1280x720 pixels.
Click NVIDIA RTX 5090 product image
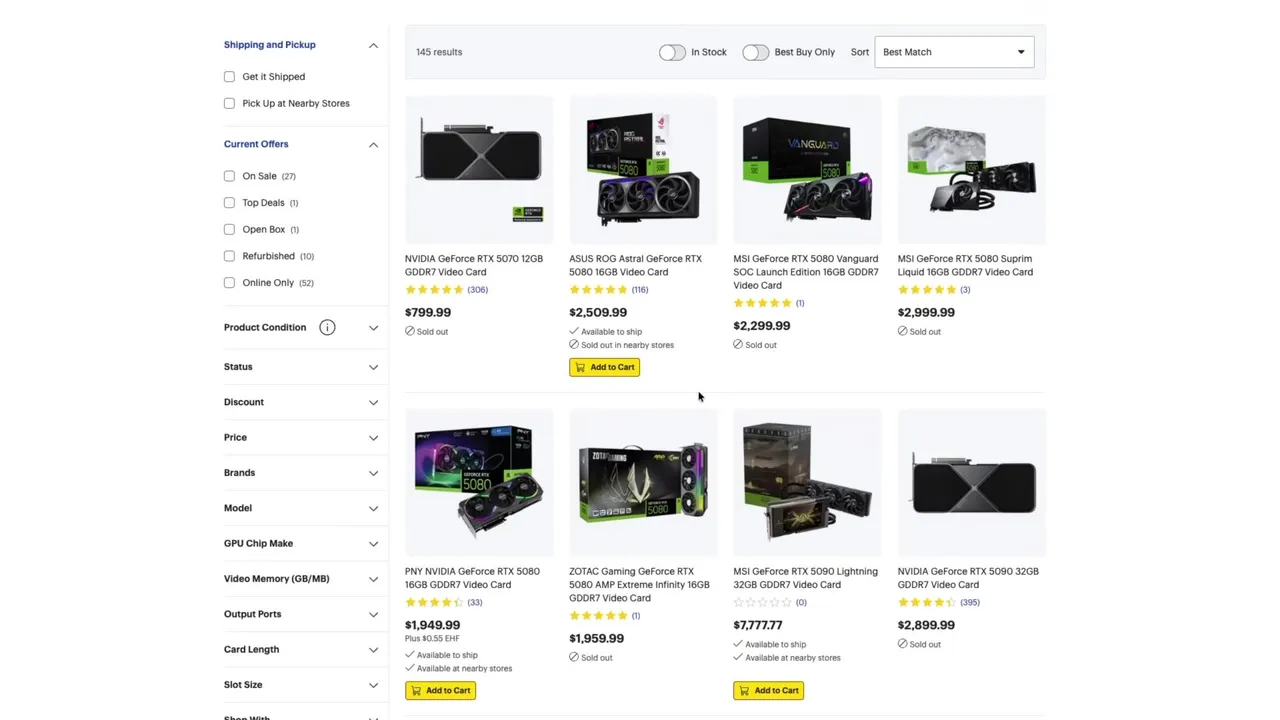coord(971,482)
